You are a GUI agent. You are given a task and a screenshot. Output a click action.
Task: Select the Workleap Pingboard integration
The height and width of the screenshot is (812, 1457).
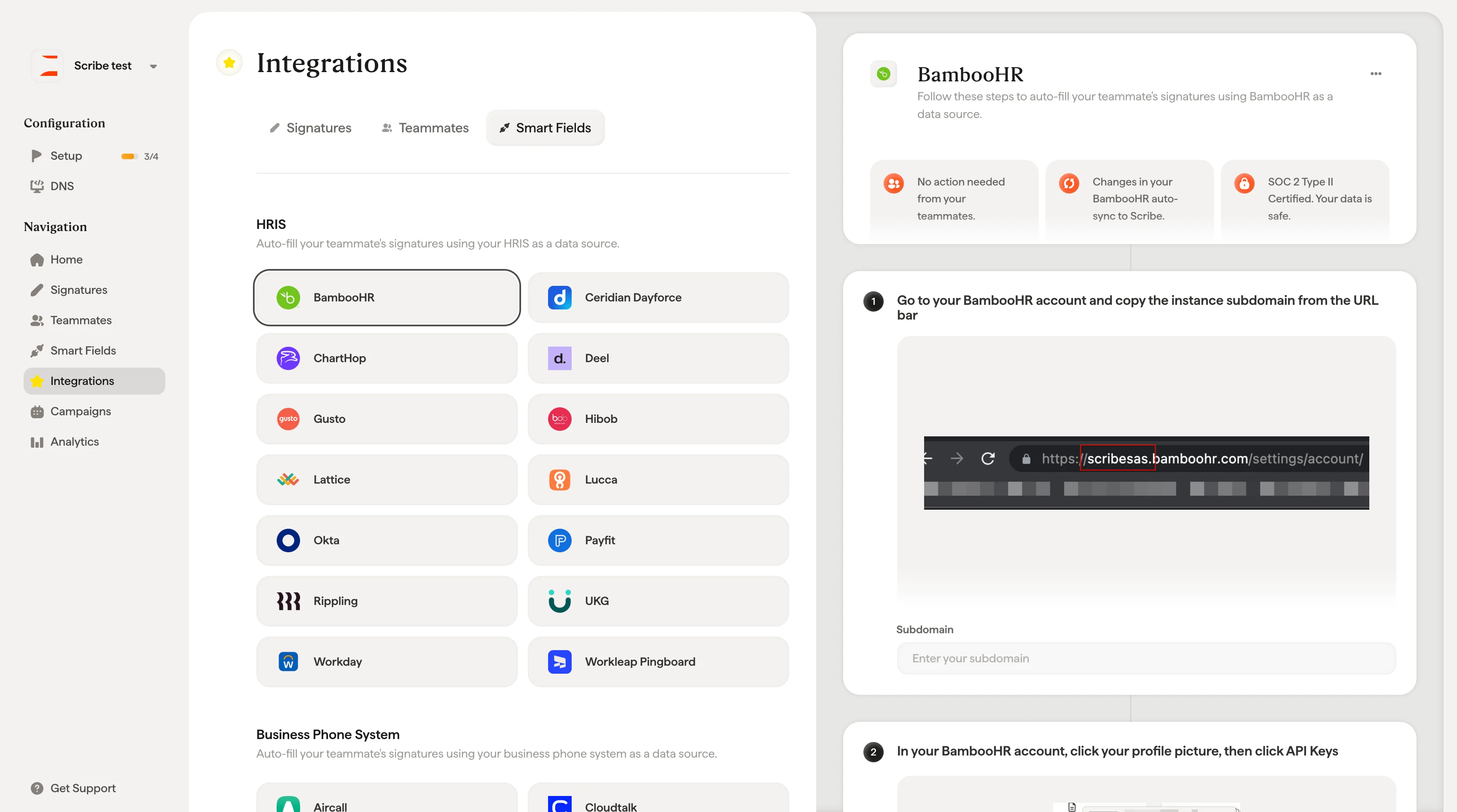coord(658,661)
